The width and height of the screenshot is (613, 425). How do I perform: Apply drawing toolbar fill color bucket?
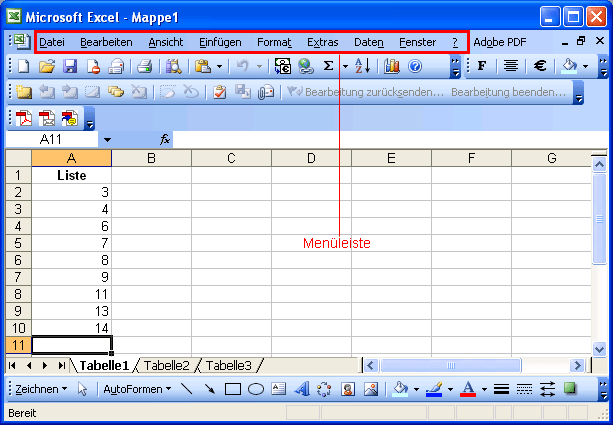coord(400,389)
